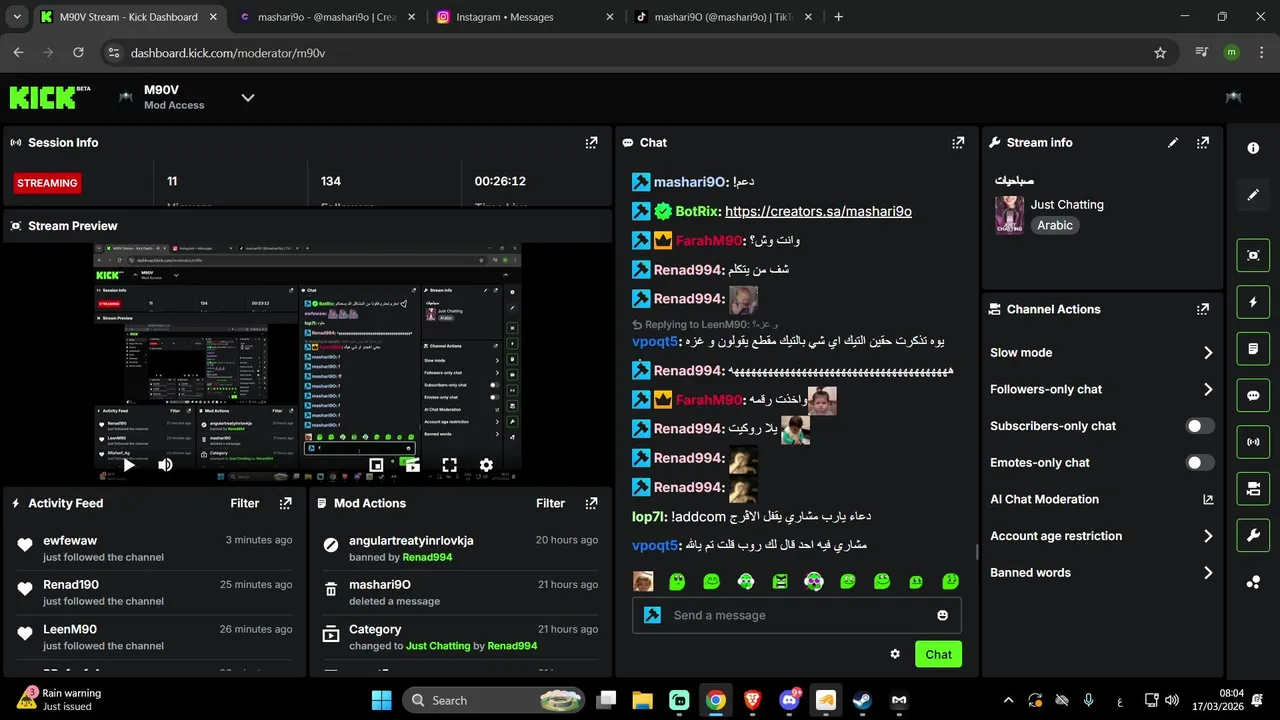The image size is (1280, 720).
Task: Switch to TikTok mashari9O tab
Action: pyautogui.click(x=722, y=17)
